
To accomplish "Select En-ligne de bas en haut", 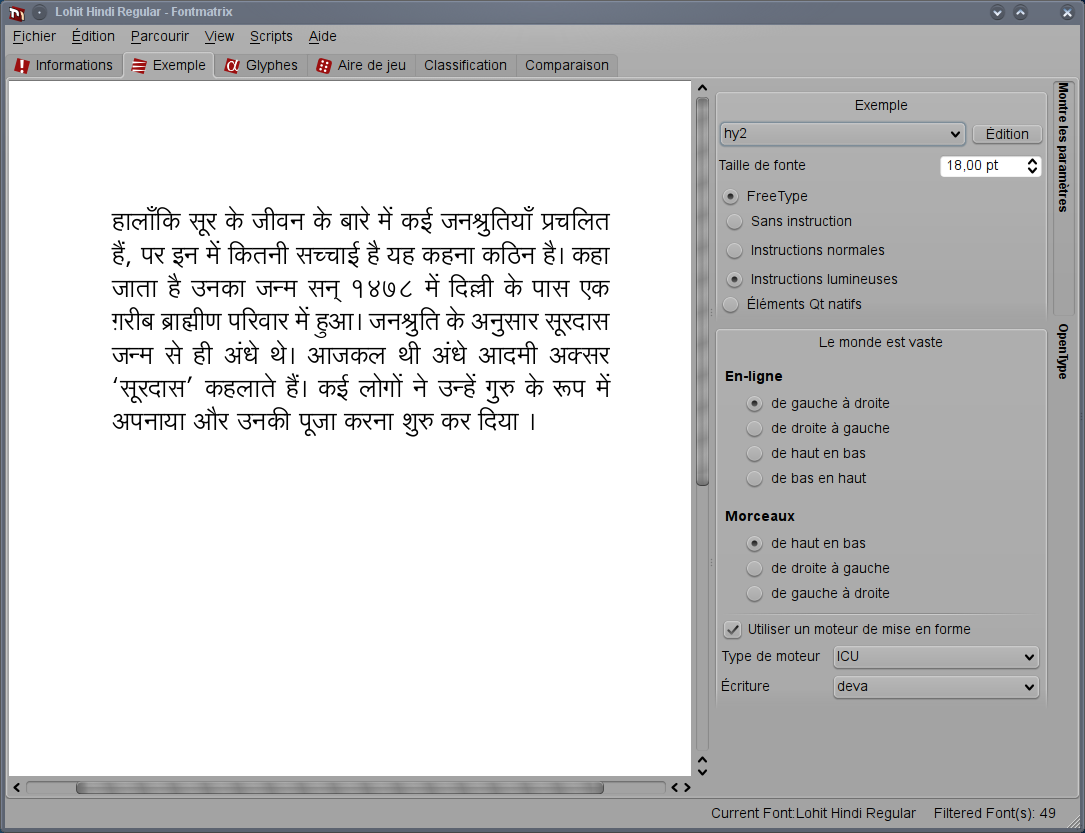I will click(x=806, y=478).
